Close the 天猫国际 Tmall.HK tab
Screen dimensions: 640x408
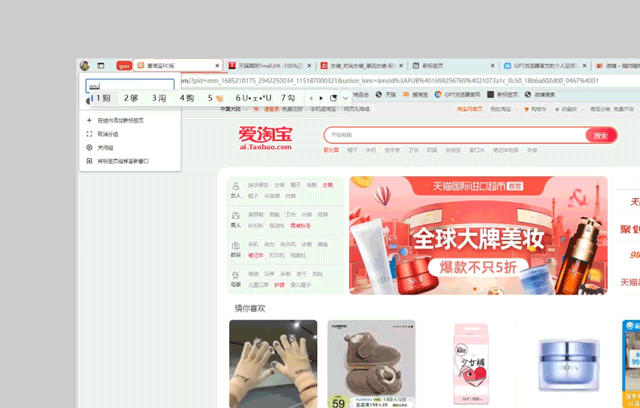(309, 65)
